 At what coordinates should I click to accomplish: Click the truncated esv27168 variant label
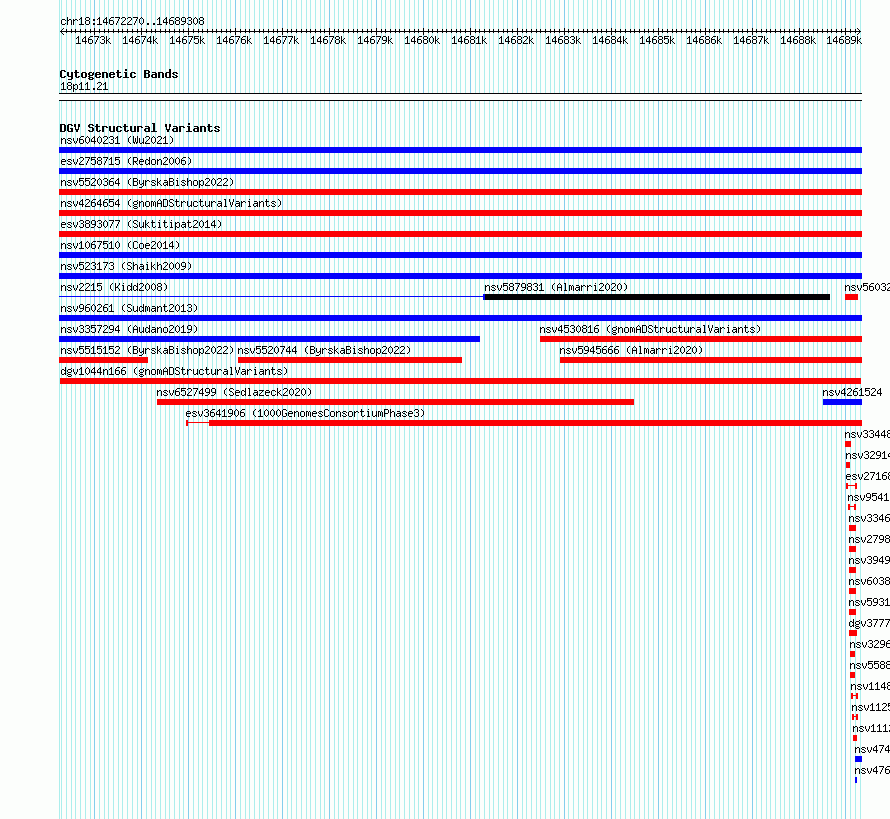pos(867,476)
